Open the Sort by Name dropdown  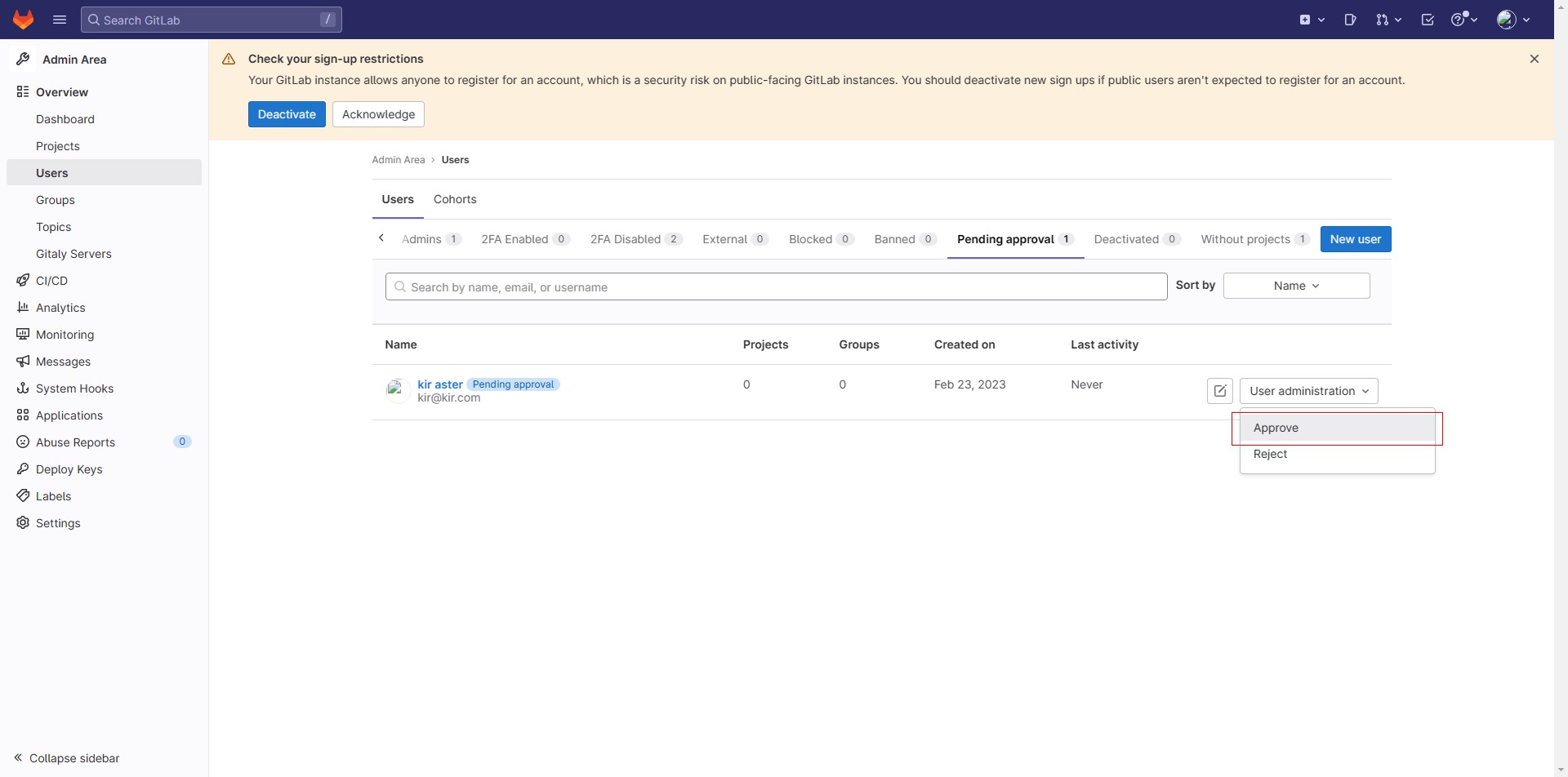(1296, 286)
